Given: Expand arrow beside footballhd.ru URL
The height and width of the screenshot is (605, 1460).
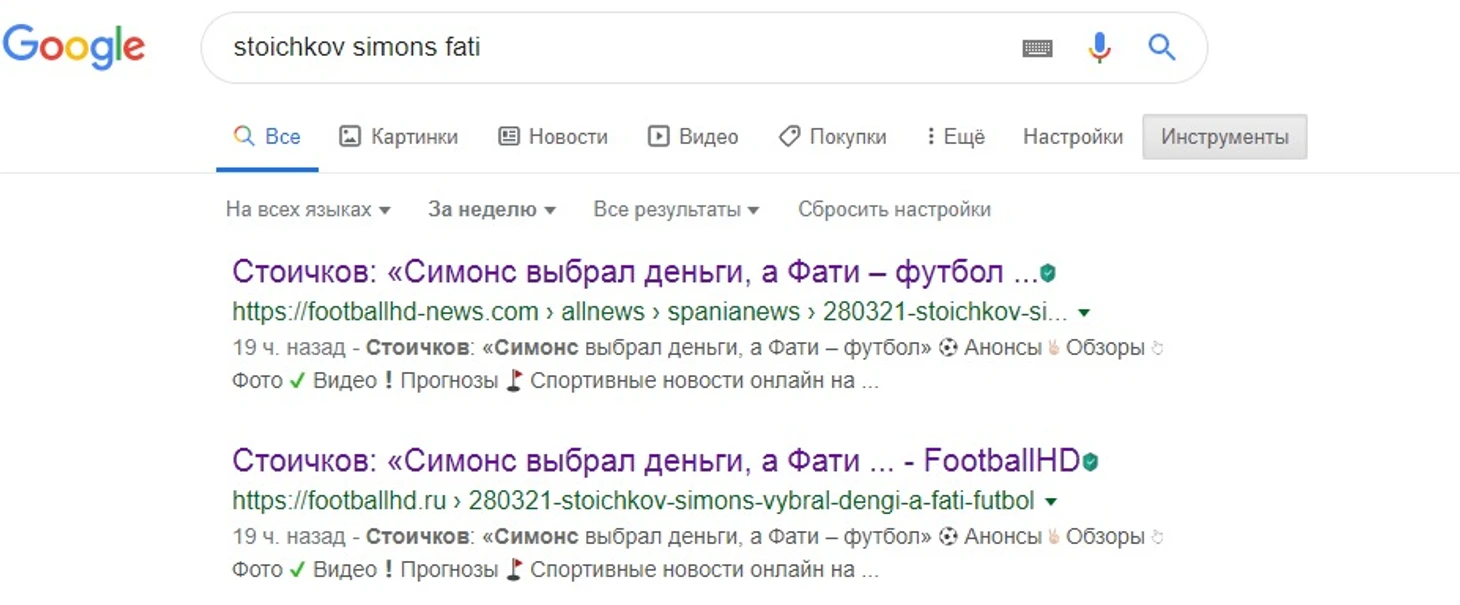Looking at the screenshot, I should (x=1051, y=501).
